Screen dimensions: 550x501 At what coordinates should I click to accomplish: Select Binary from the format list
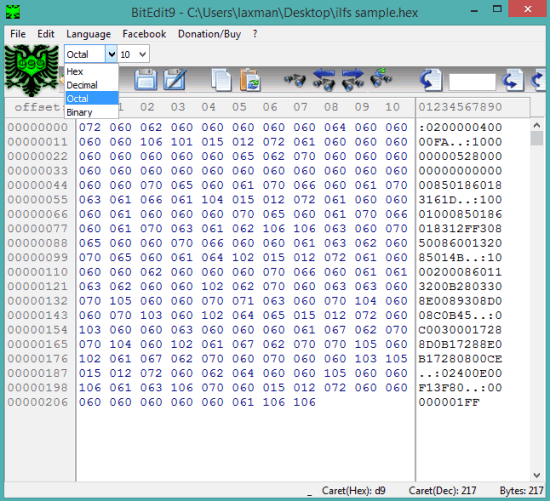[x=92, y=112]
